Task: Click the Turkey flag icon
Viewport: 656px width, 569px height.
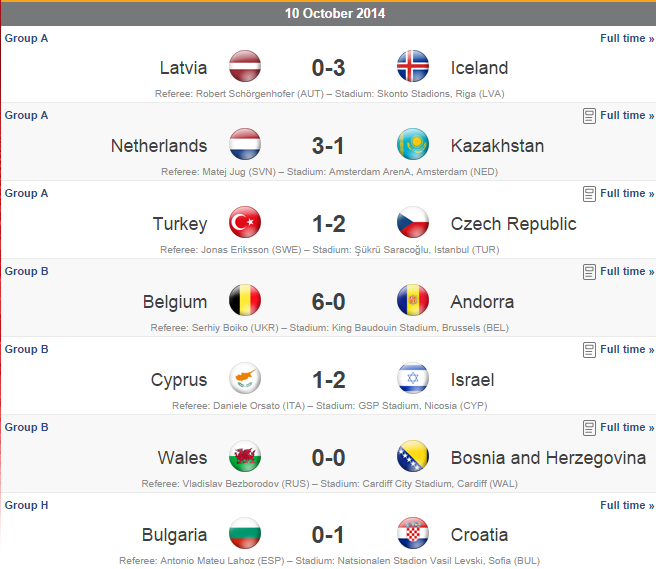Action: pyautogui.click(x=245, y=223)
